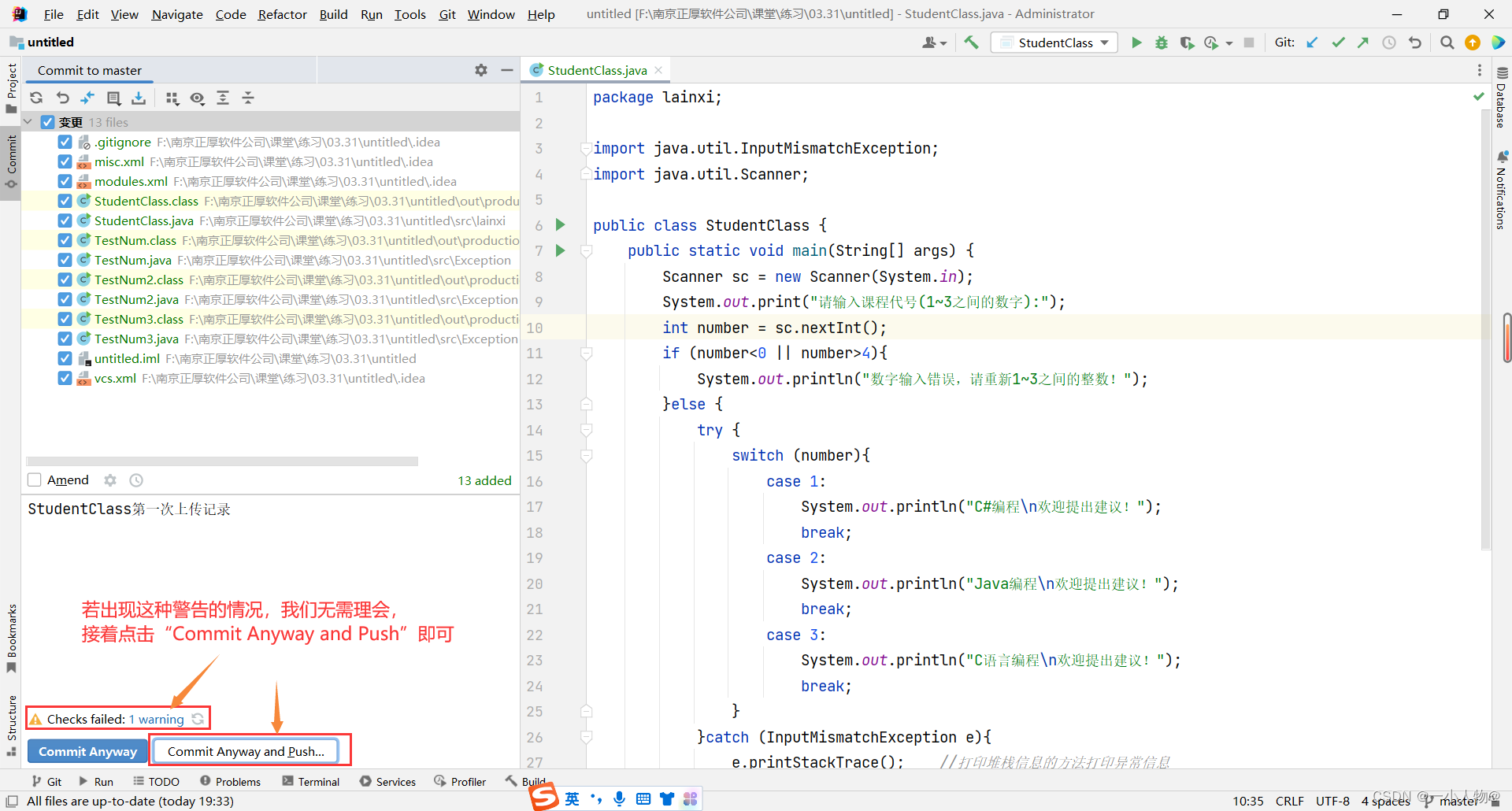Uncheck the TestNum3.class checkbox
1512x811 pixels.
click(65, 319)
